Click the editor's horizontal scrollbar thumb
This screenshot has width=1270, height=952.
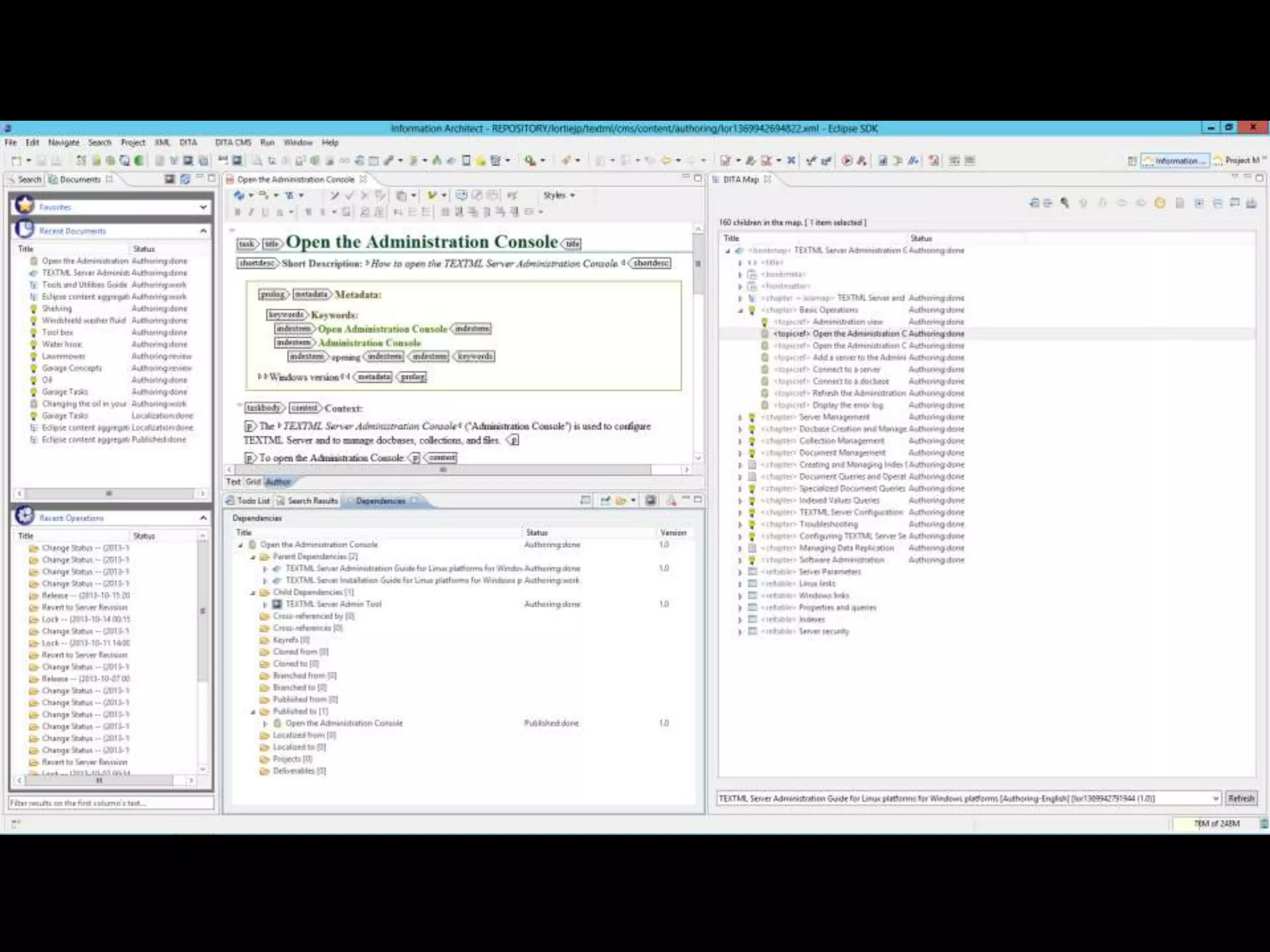[443, 470]
